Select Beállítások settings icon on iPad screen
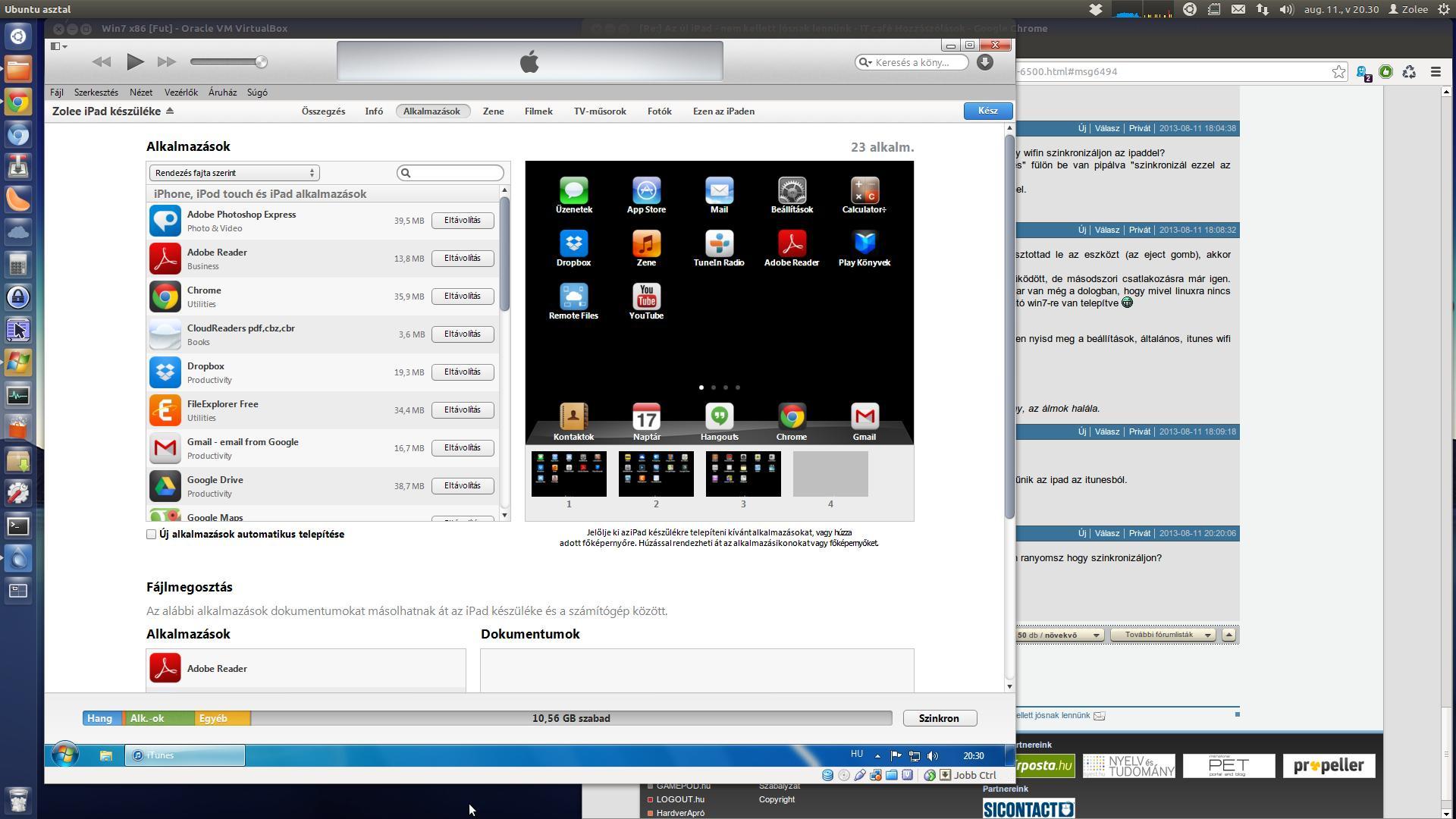 tap(792, 190)
